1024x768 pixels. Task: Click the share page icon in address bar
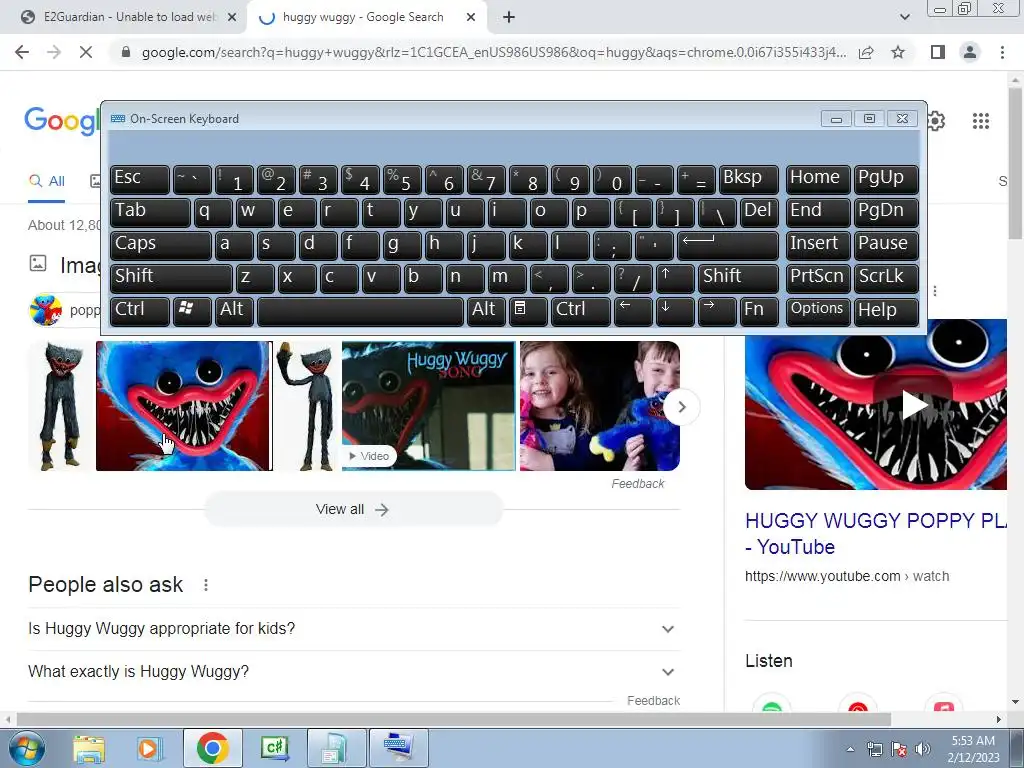coord(866,52)
